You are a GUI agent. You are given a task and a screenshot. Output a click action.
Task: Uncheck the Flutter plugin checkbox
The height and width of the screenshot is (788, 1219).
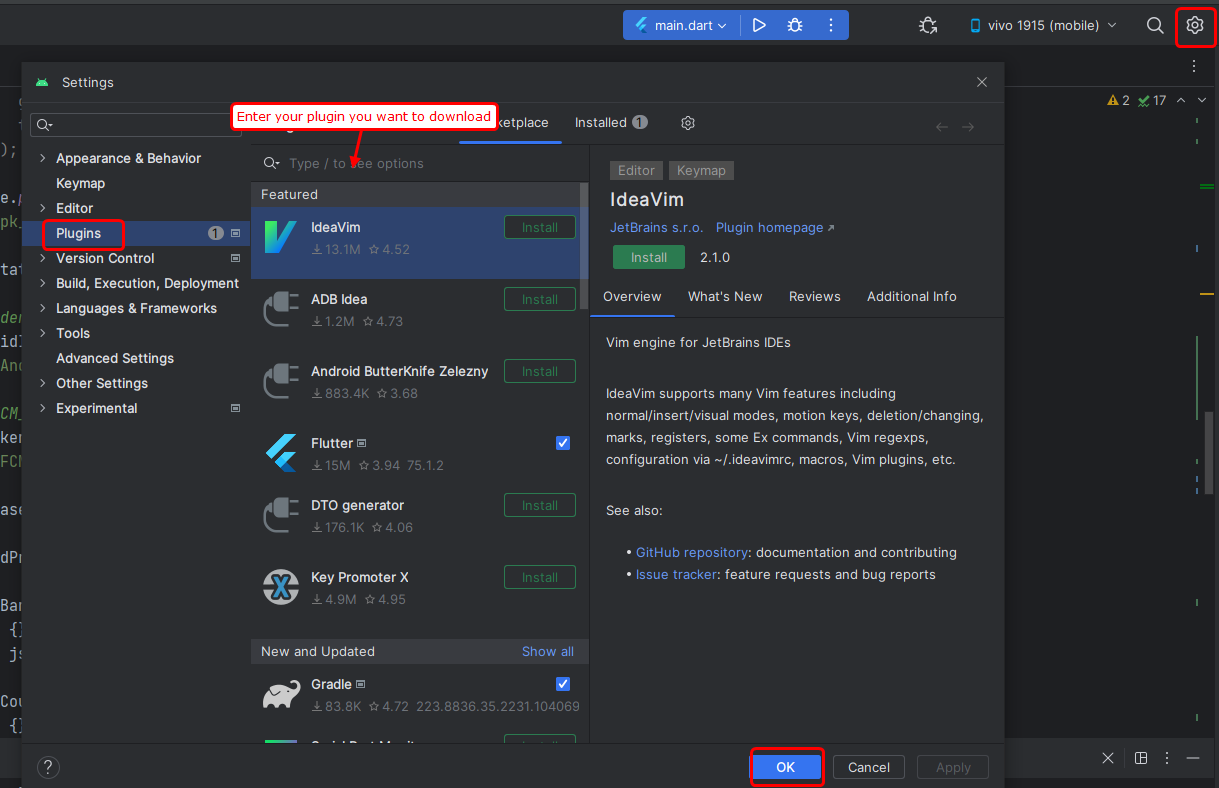click(563, 443)
